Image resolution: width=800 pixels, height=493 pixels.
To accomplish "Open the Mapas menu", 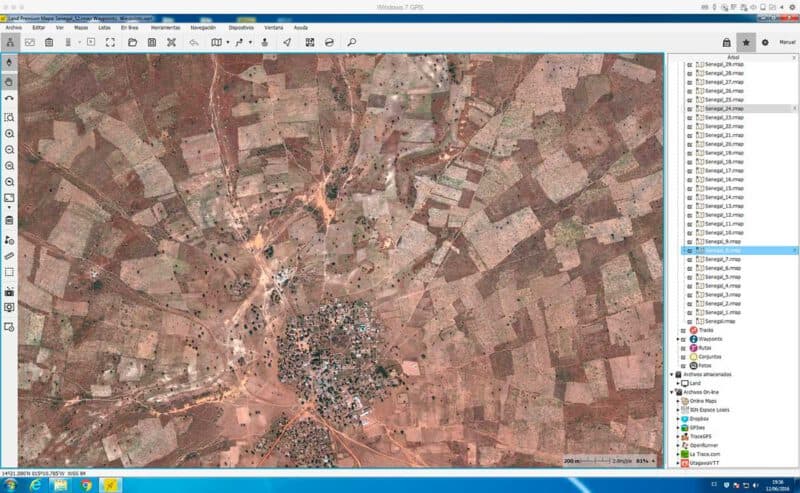I will pyautogui.click(x=81, y=28).
